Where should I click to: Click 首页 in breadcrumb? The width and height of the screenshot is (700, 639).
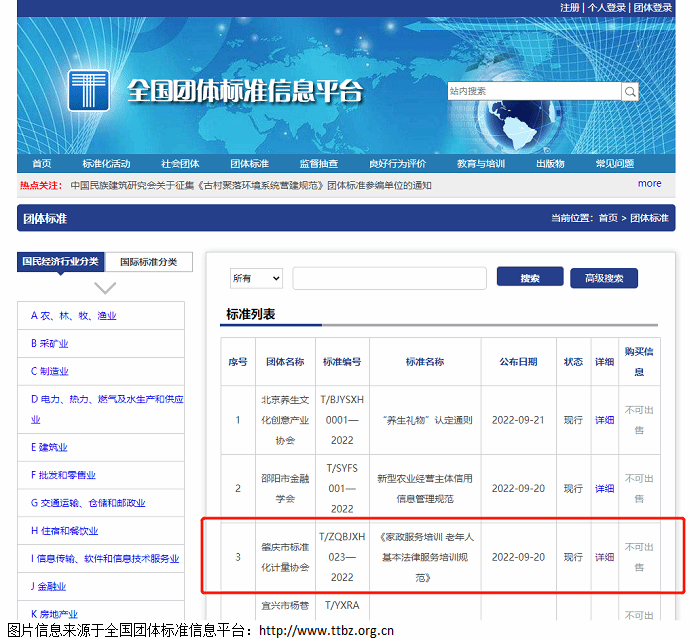pyautogui.click(x=608, y=218)
